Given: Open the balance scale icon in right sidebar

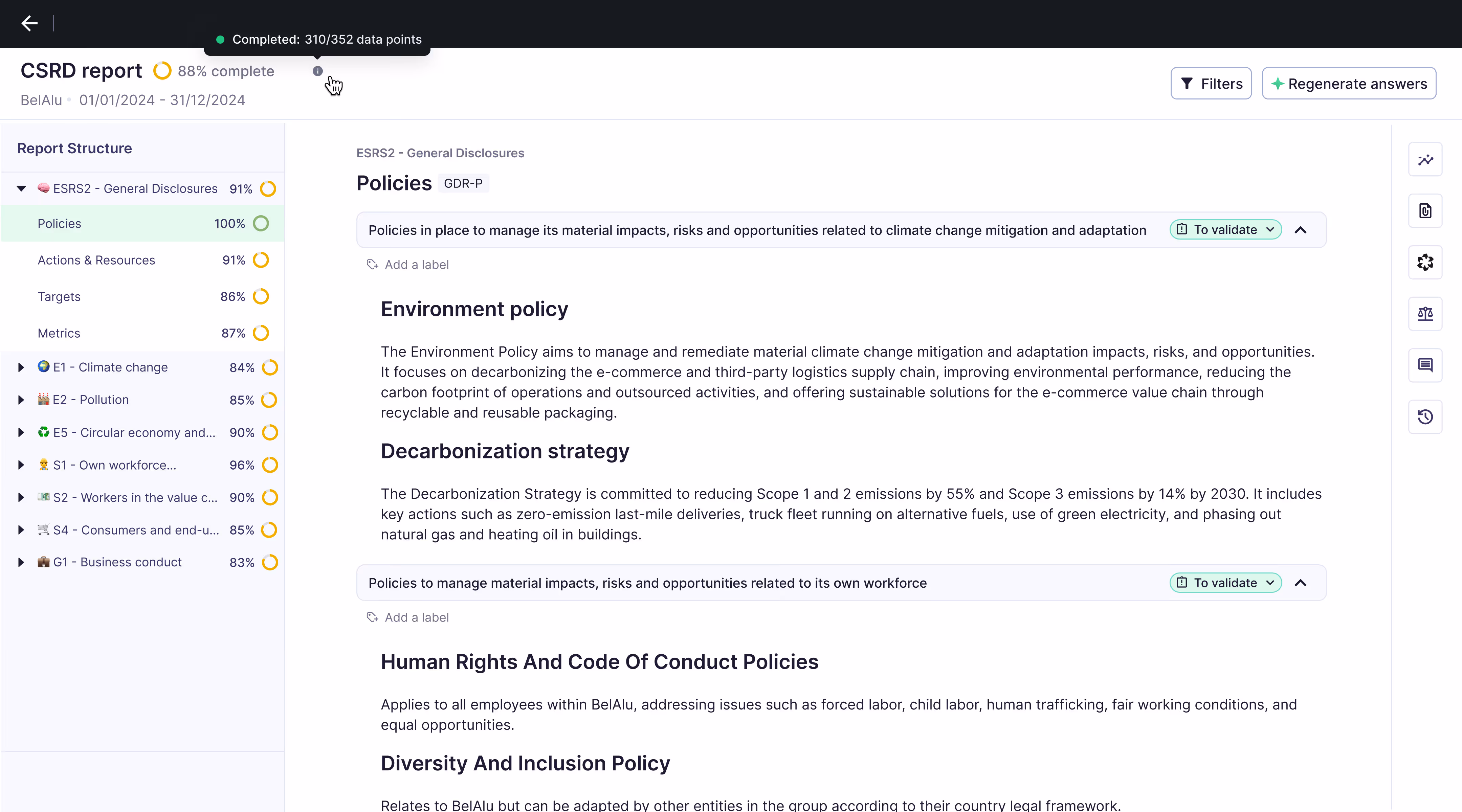Looking at the screenshot, I should tap(1425, 314).
